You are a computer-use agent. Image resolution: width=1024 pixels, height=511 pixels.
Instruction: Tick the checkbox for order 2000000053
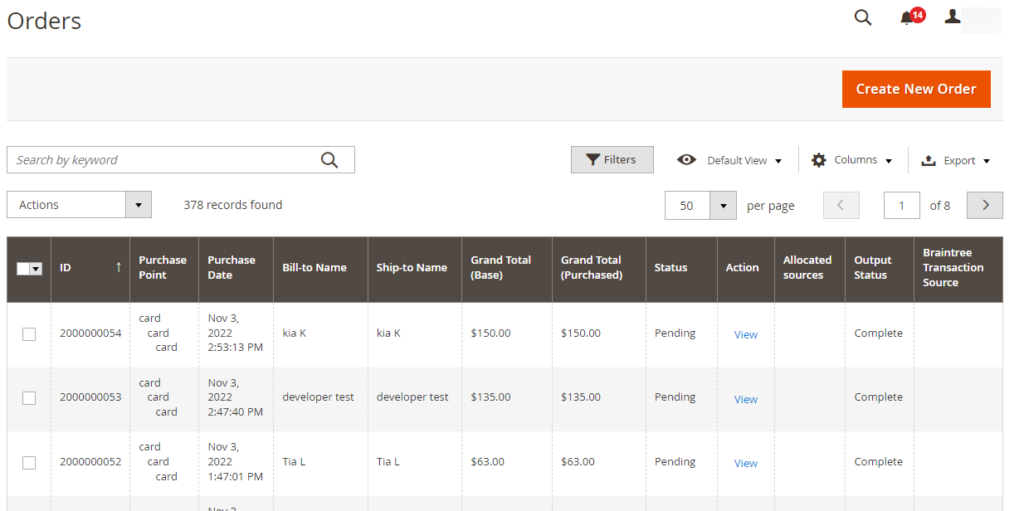(x=29, y=398)
